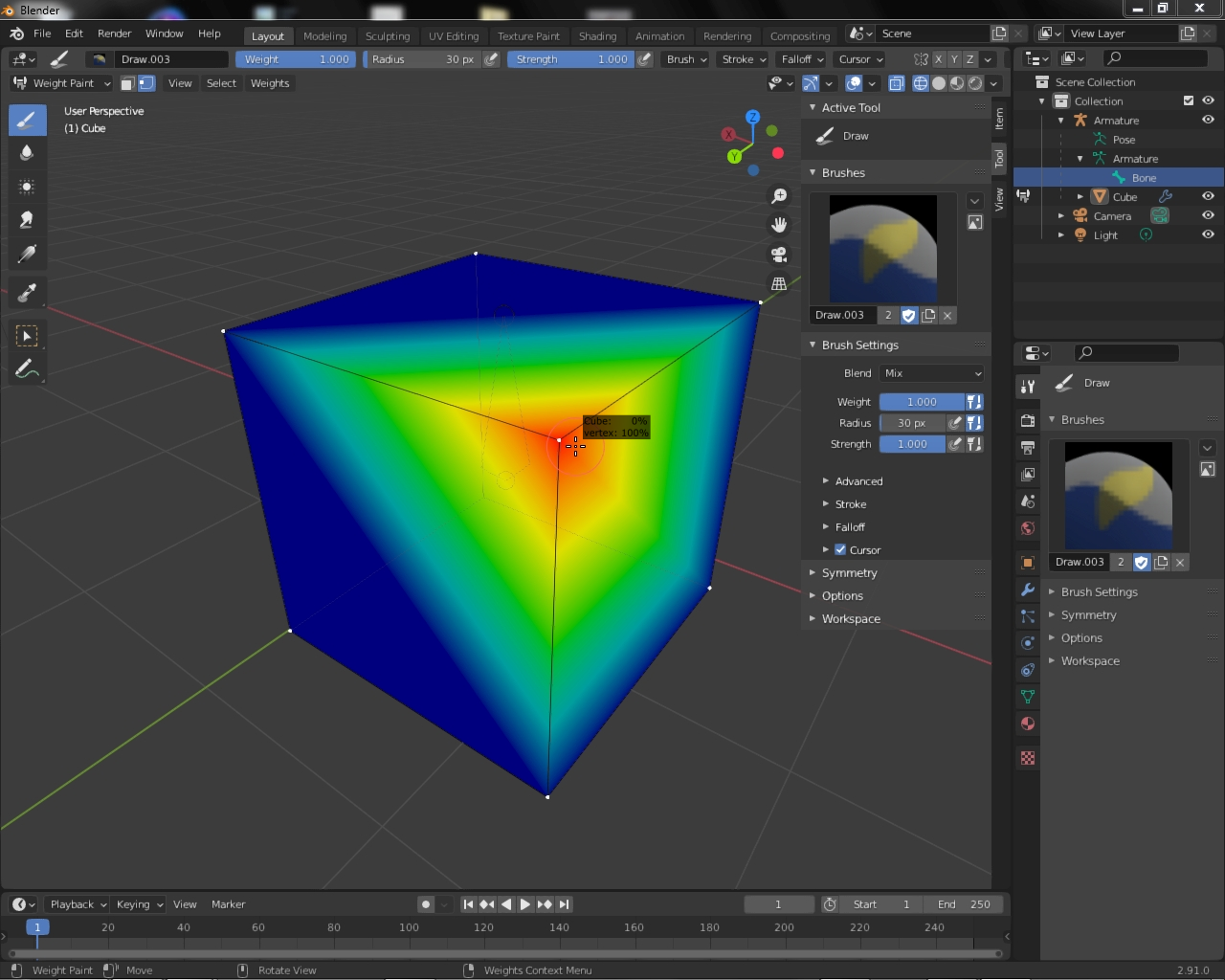Open the Material properties sphere tab
Screen dimensions: 1225x980
pos(1028,724)
